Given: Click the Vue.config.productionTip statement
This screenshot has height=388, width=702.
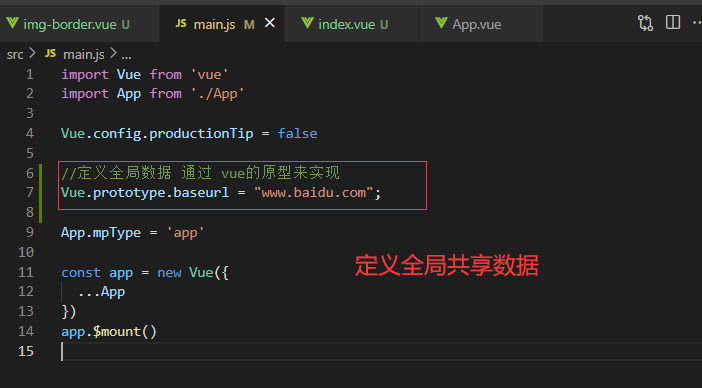Looking at the screenshot, I should 157,133.
